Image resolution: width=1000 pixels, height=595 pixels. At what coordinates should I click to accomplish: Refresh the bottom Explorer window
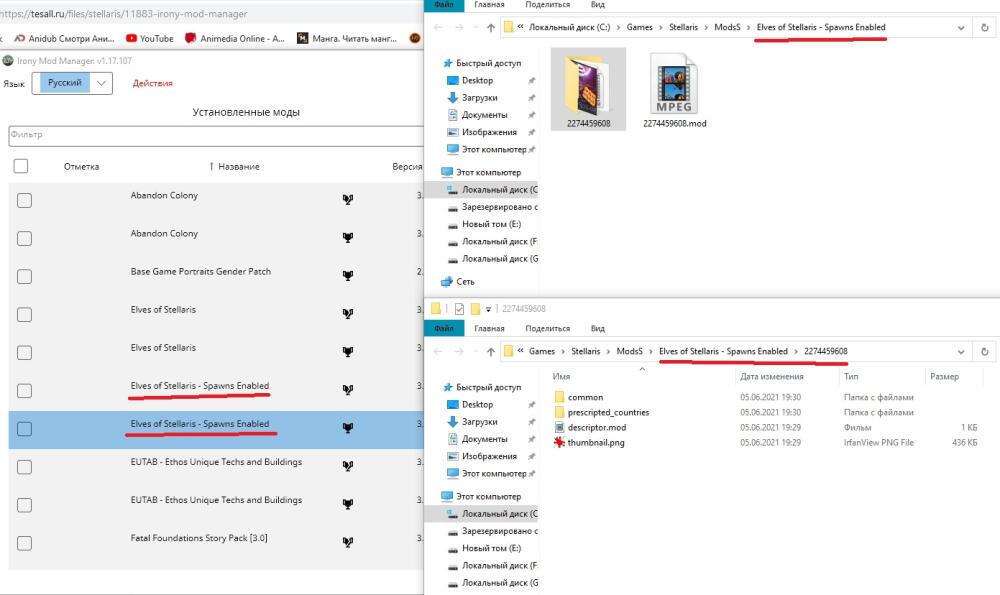(x=984, y=351)
